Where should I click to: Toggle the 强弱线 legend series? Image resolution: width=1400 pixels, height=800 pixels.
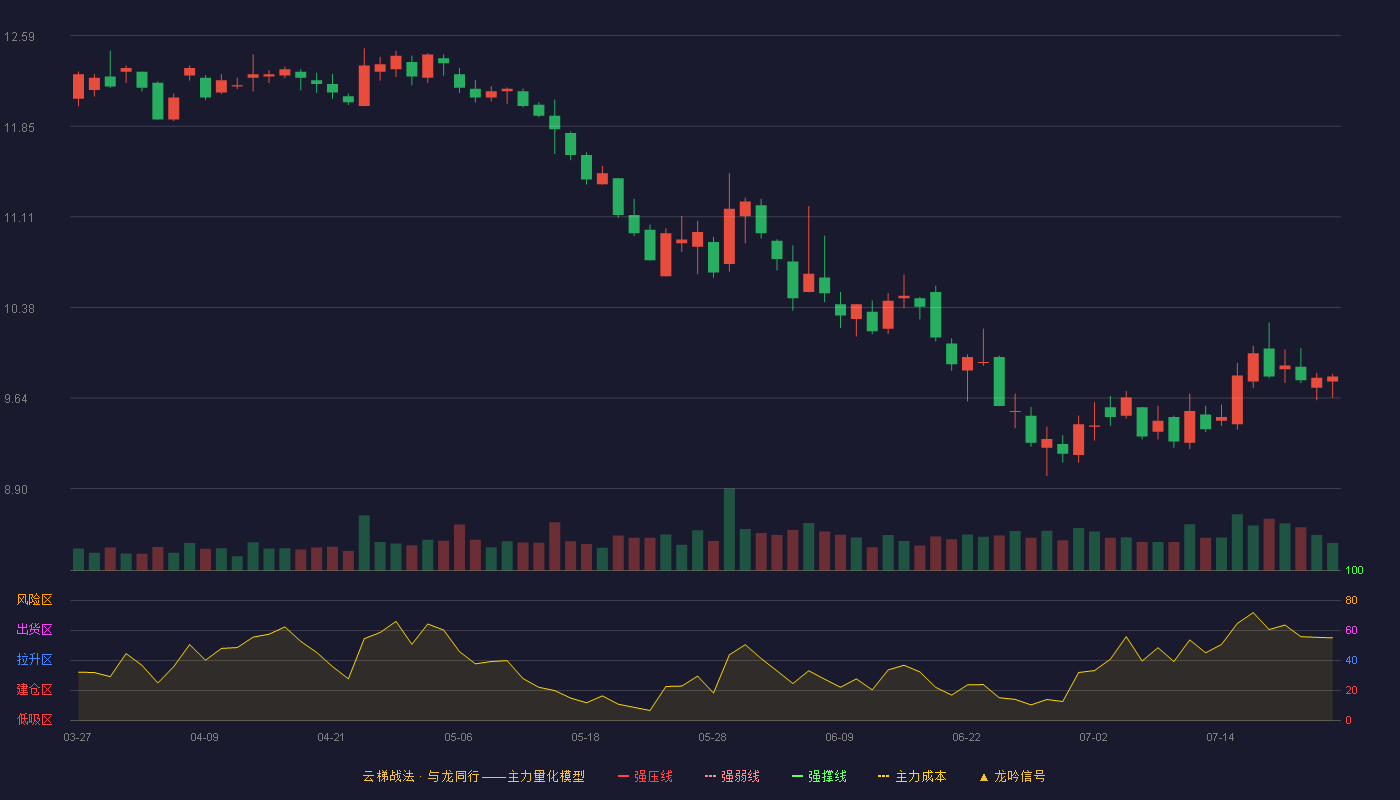732,776
